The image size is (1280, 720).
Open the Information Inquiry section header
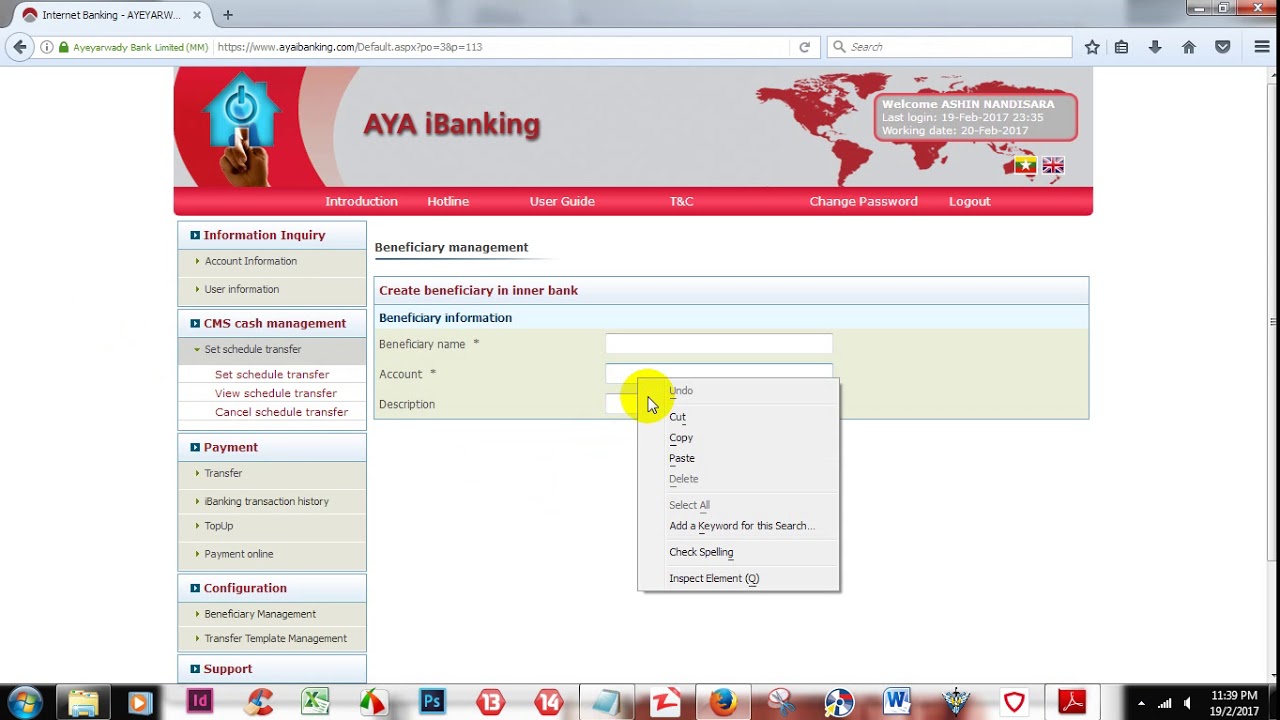[272, 235]
